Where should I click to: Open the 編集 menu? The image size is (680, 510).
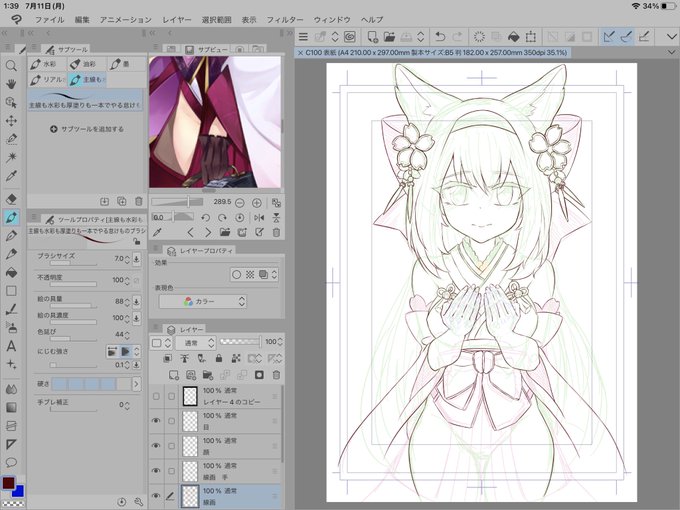coord(82,20)
